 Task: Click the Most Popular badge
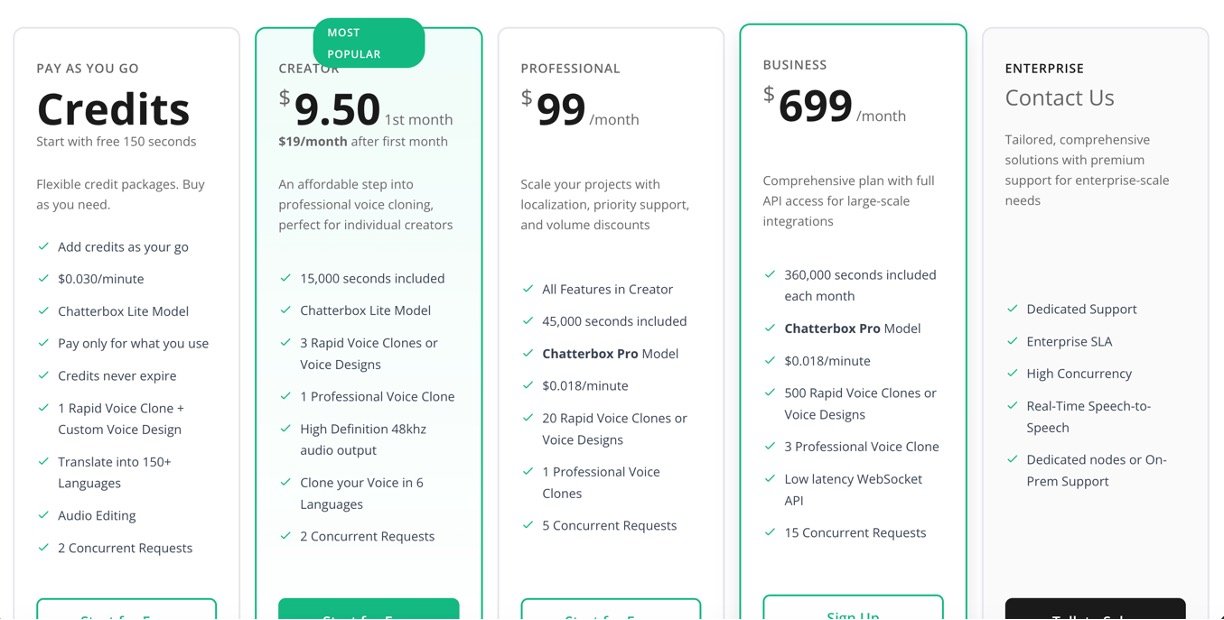[x=369, y=44]
